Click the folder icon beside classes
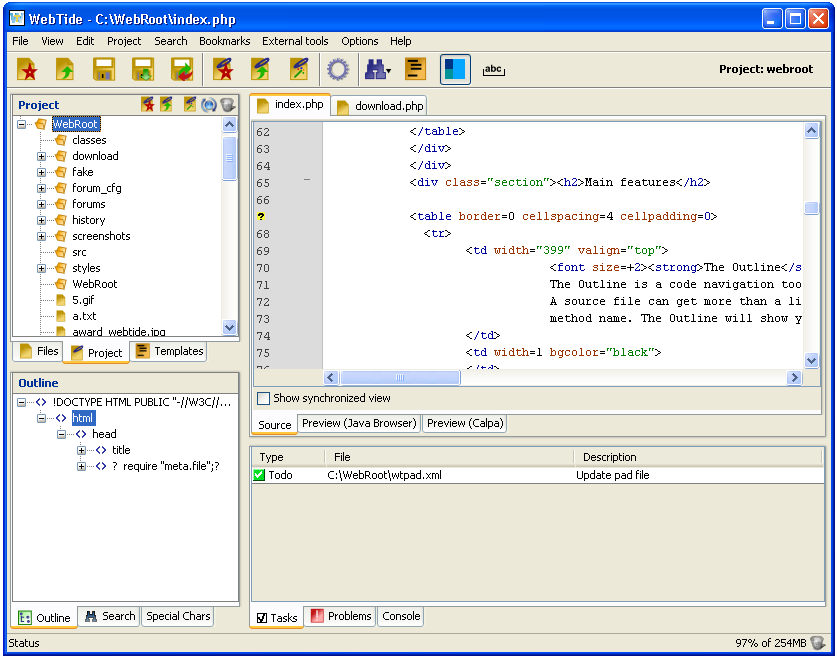 tap(61, 140)
